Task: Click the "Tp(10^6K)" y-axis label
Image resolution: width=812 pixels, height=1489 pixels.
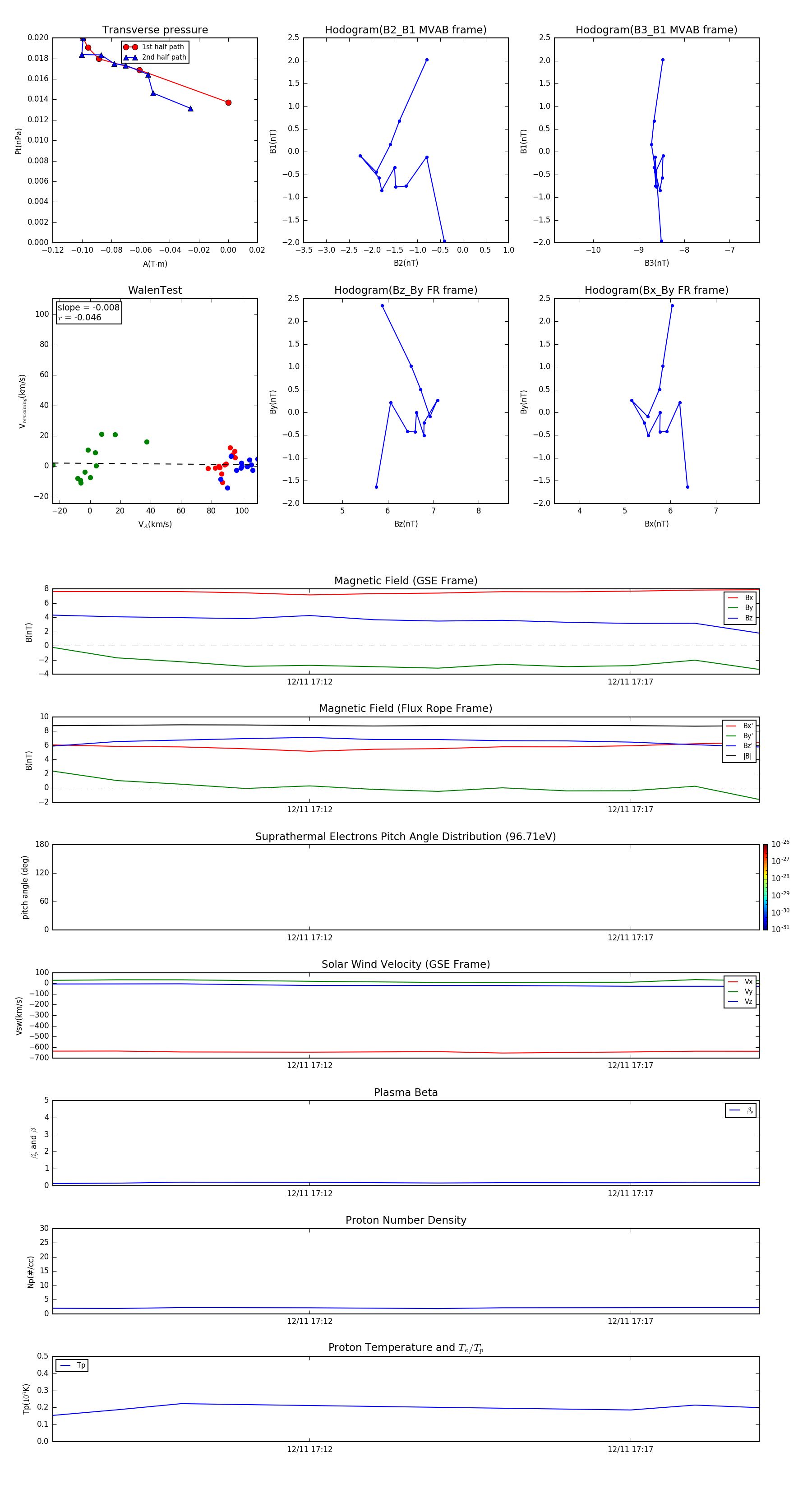Action: 26,1399
